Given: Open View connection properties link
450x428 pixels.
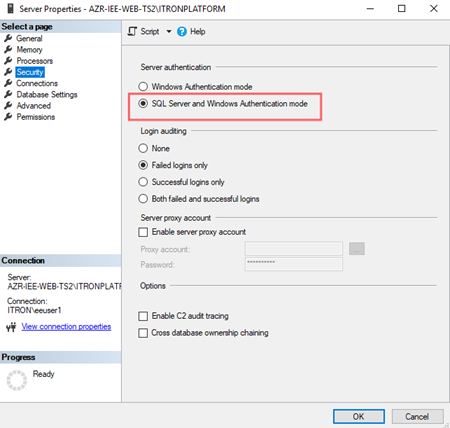Looking at the screenshot, I should (x=66, y=327).
